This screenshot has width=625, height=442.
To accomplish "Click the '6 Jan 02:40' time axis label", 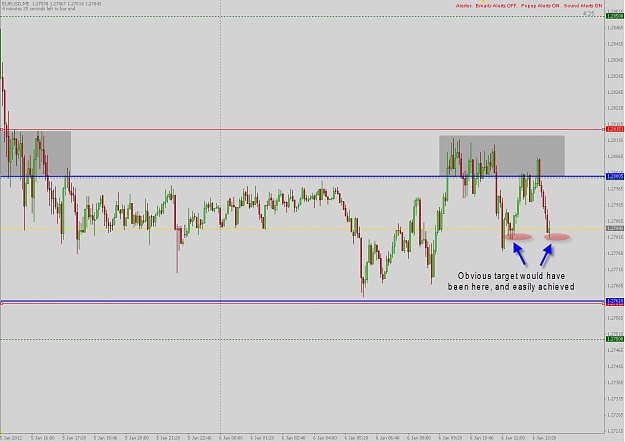I will (294, 438).
